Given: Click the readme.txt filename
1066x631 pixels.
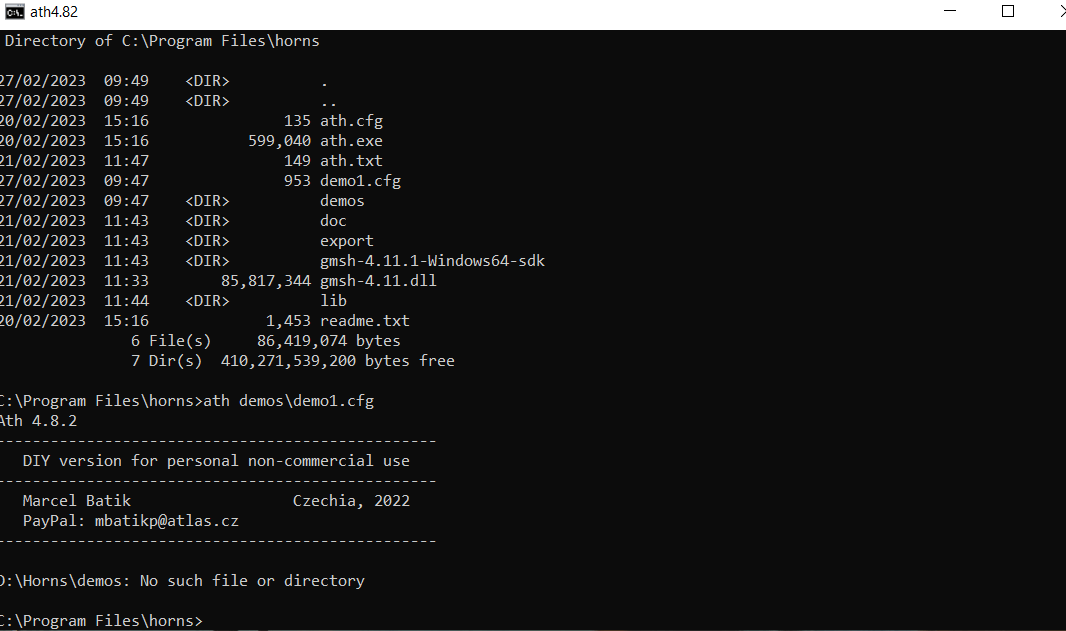Looking at the screenshot, I should [365, 321].
